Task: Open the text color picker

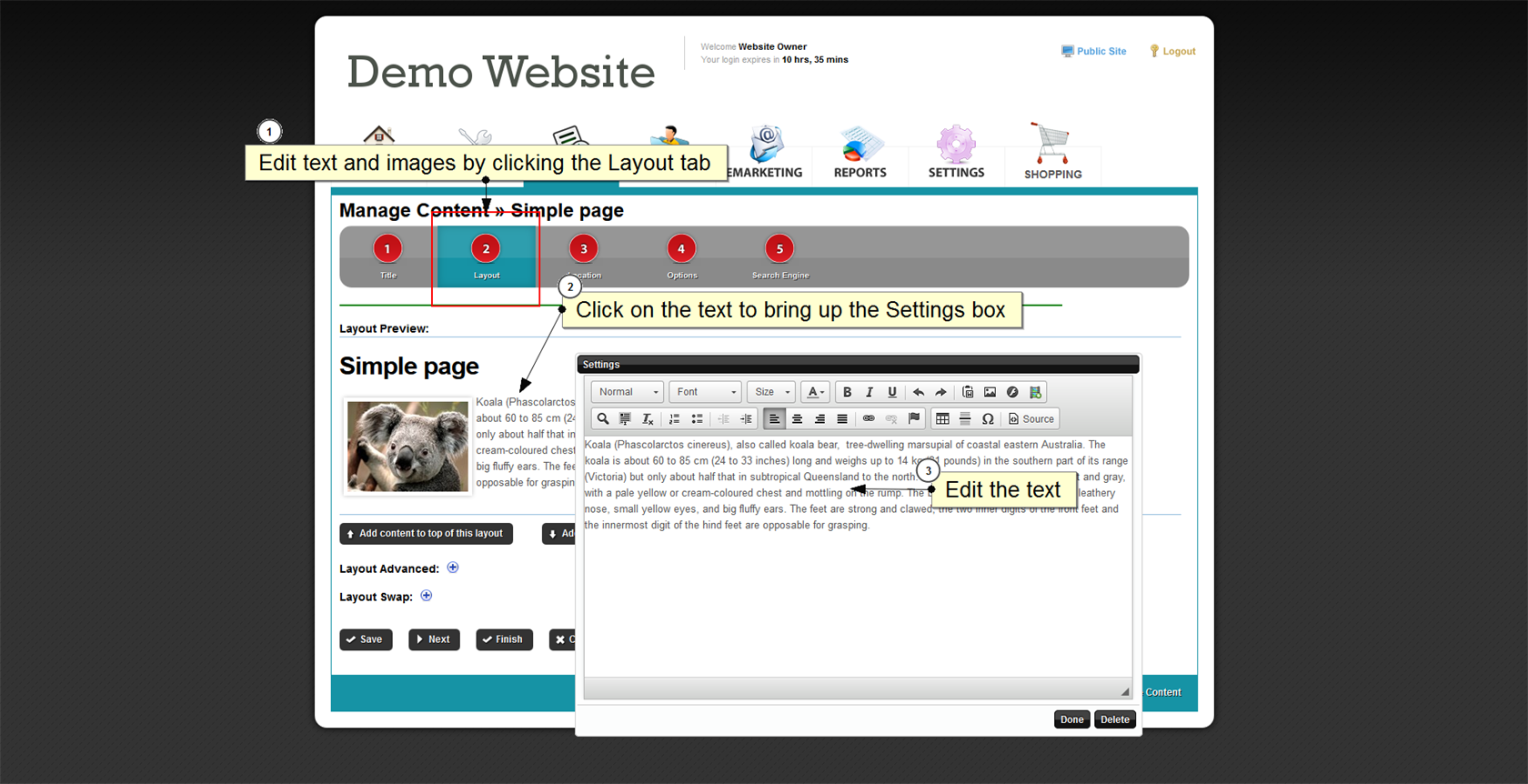Action: click(816, 392)
